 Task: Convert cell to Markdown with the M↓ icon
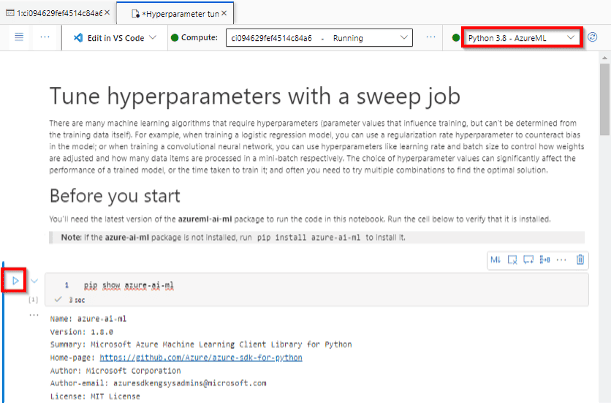pyautogui.click(x=495, y=260)
